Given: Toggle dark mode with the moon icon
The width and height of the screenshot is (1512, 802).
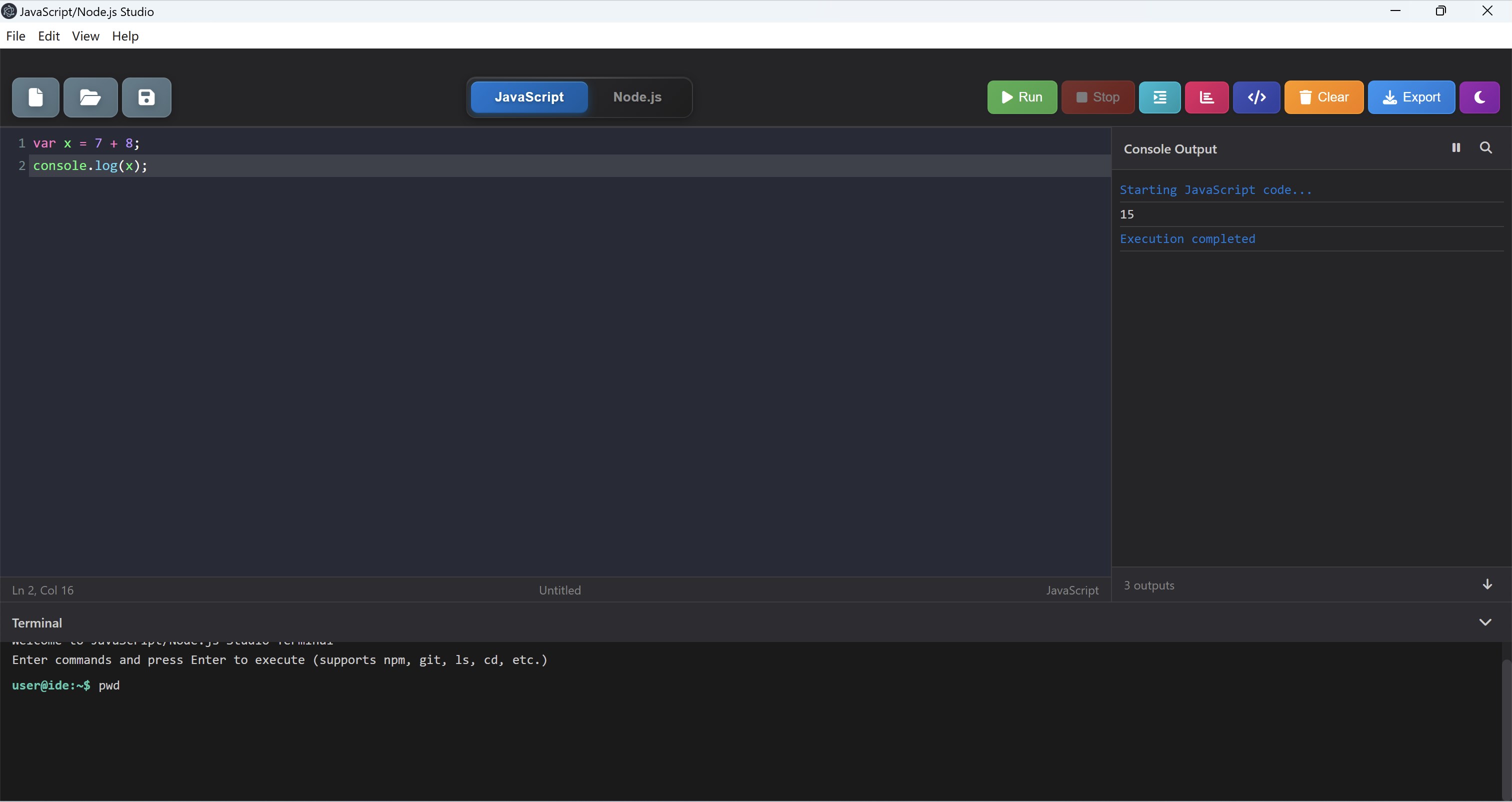Looking at the screenshot, I should (1479, 97).
